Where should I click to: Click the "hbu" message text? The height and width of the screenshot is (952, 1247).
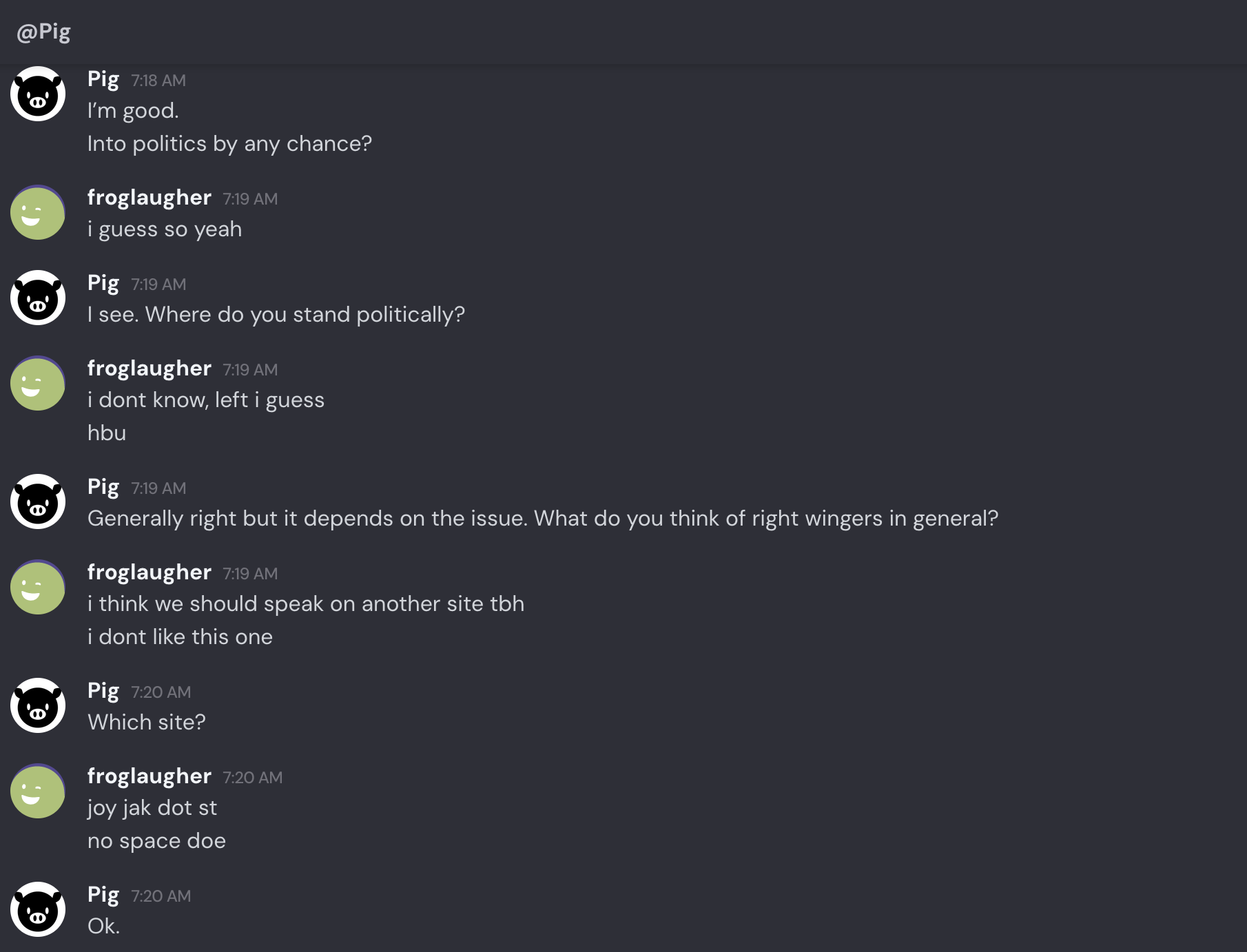107,433
